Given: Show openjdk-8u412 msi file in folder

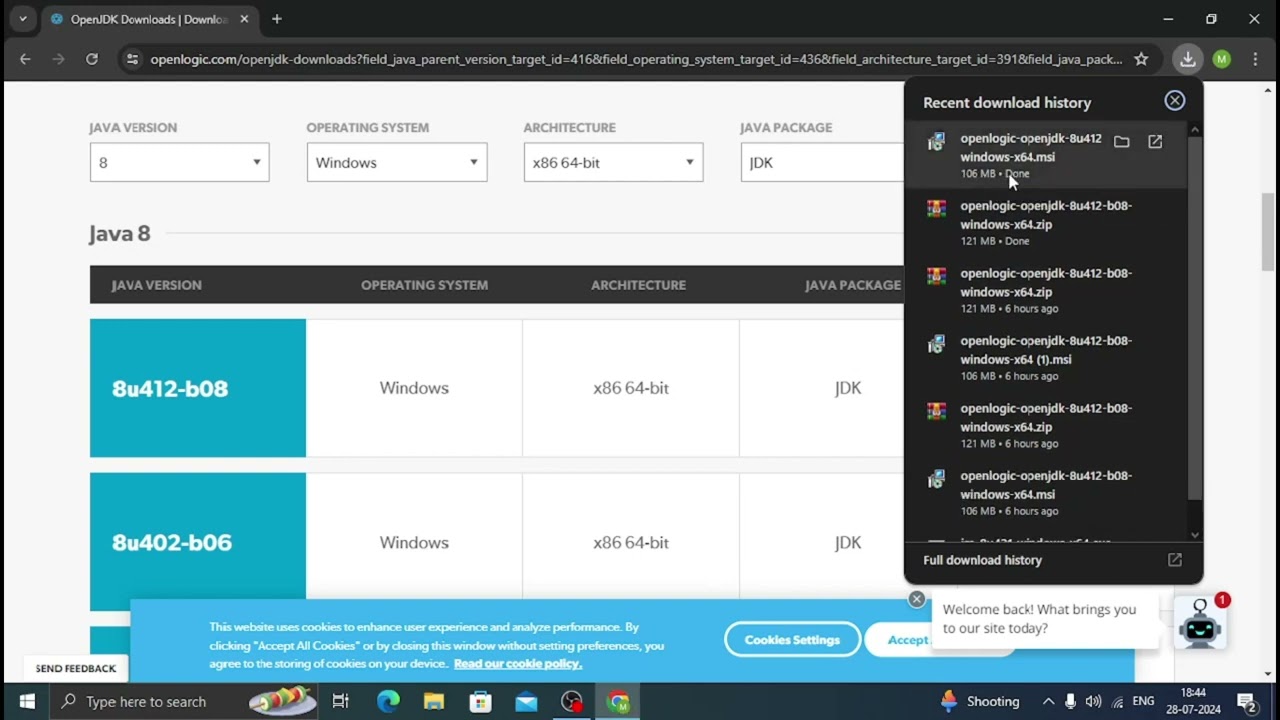Looking at the screenshot, I should coord(1121,142).
